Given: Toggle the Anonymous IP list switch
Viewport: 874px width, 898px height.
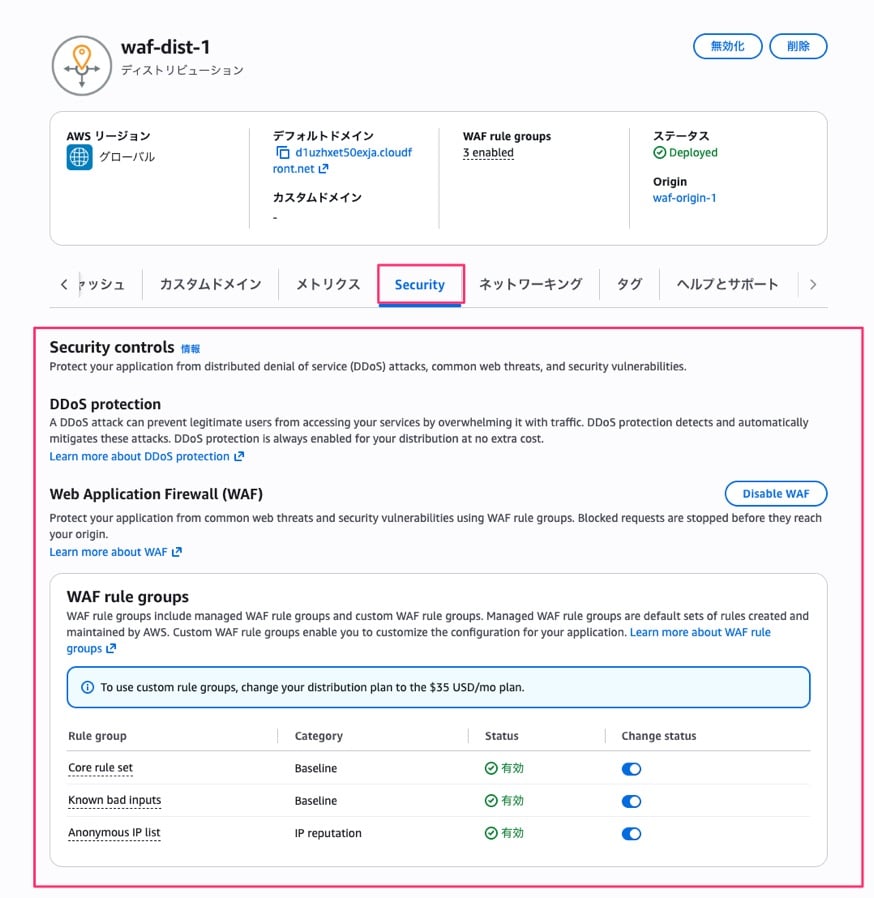Looking at the screenshot, I should pos(631,834).
